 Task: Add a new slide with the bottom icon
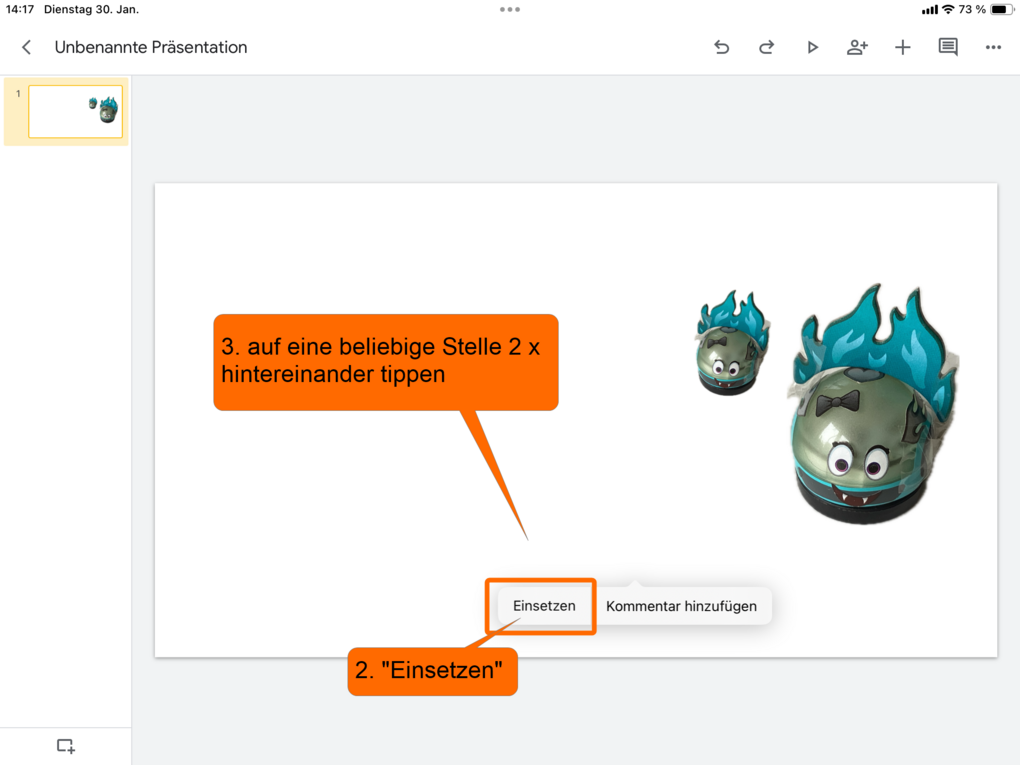[66, 745]
